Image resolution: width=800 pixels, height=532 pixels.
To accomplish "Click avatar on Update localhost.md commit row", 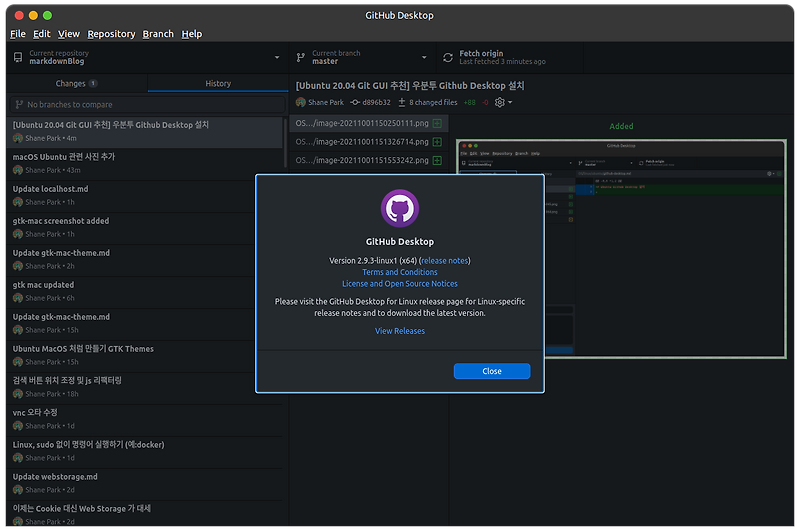I will click(18, 202).
